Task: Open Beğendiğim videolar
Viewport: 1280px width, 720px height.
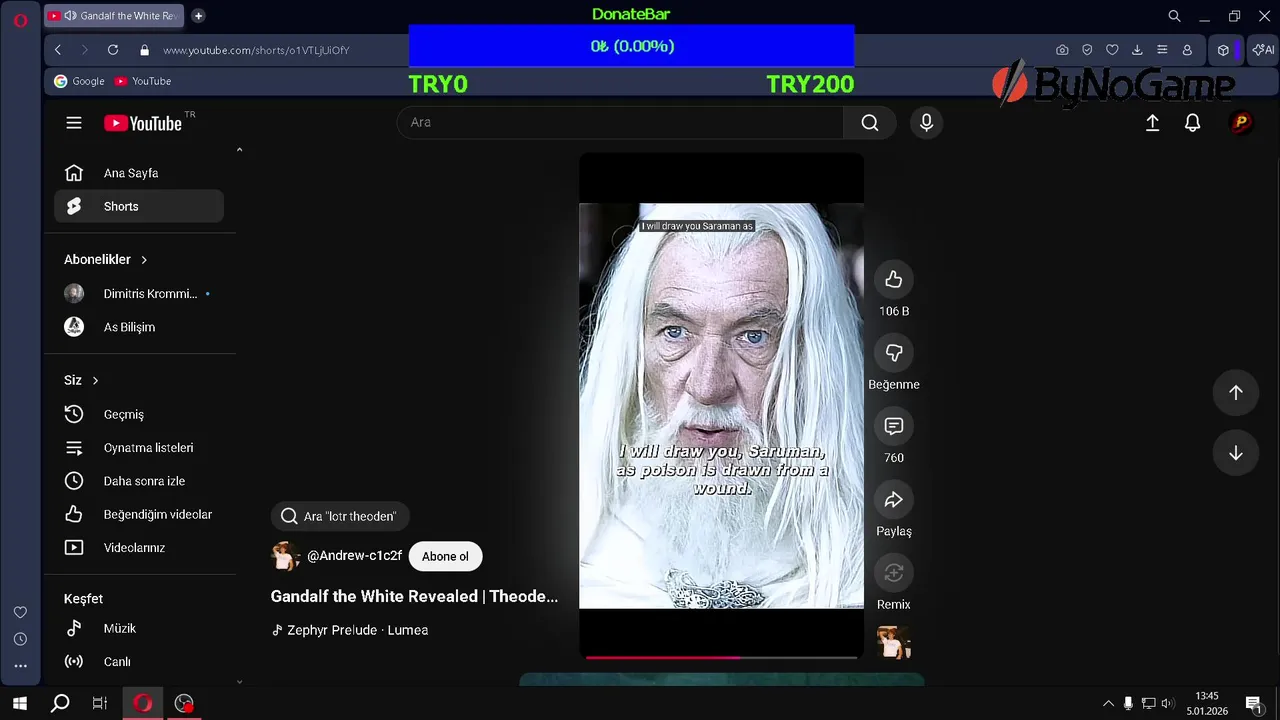Action: click(x=139, y=514)
